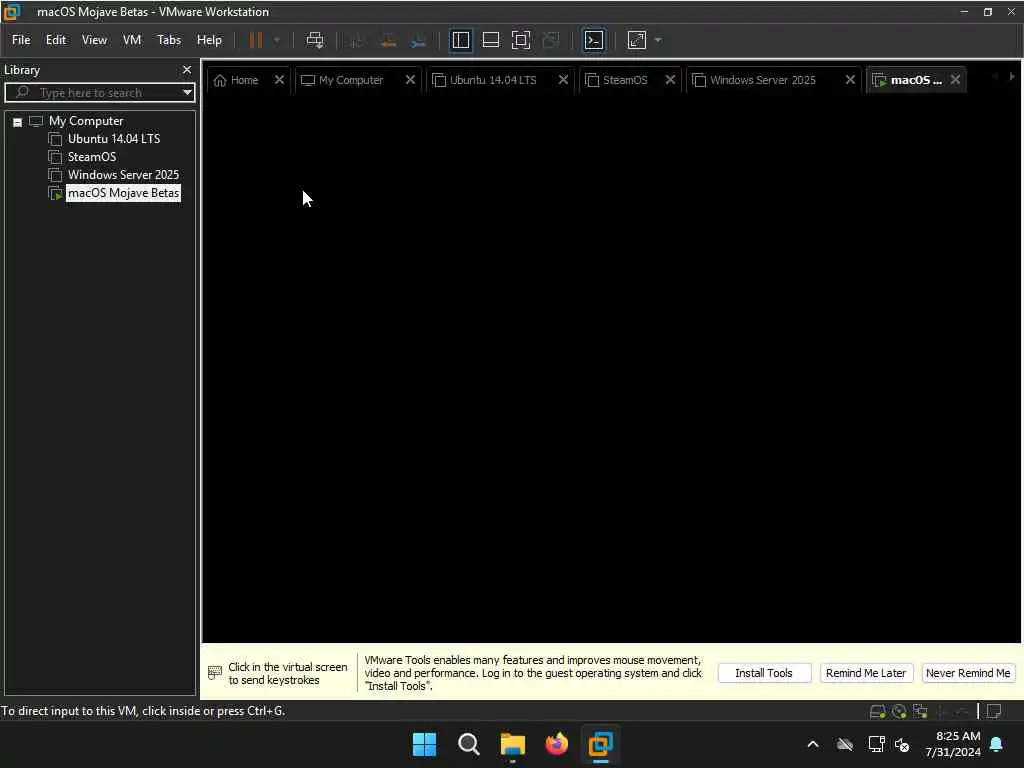
Task: Open the VM menu
Action: [132, 40]
